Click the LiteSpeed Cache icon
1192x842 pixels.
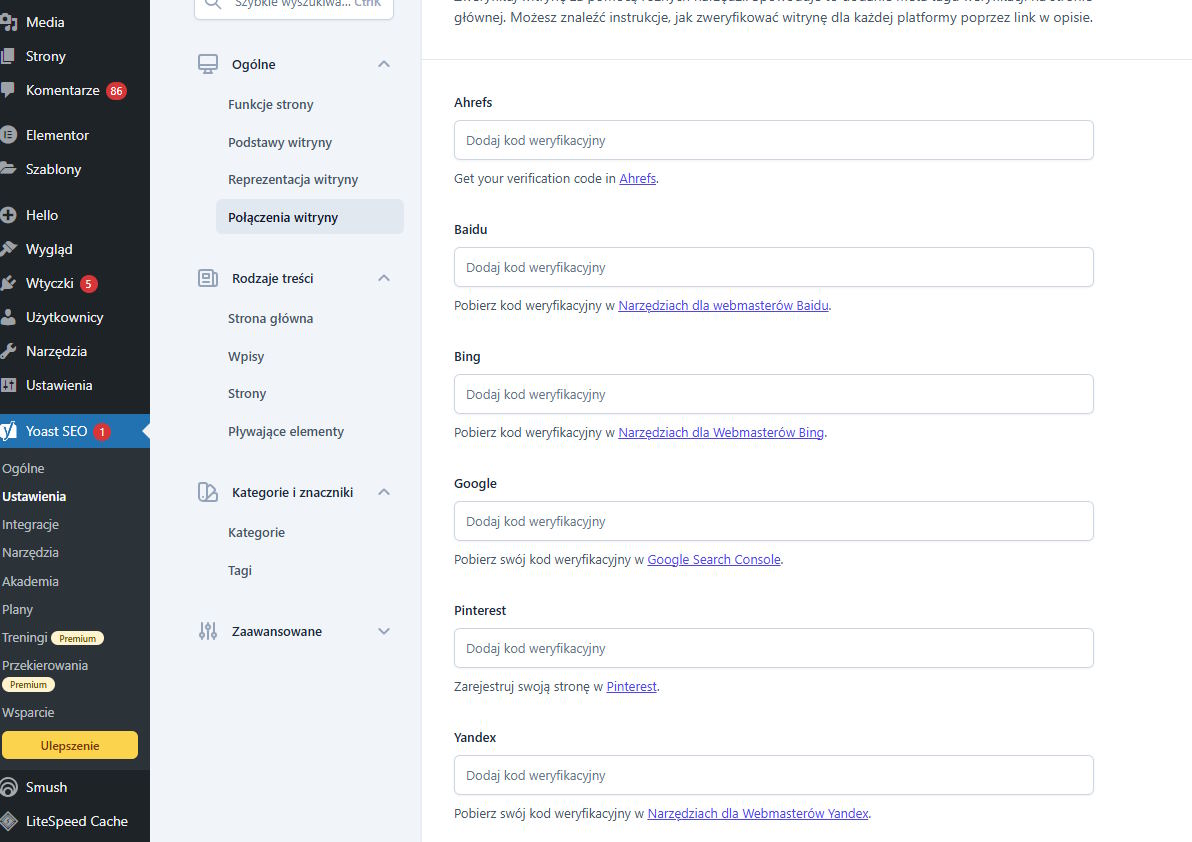(10, 821)
